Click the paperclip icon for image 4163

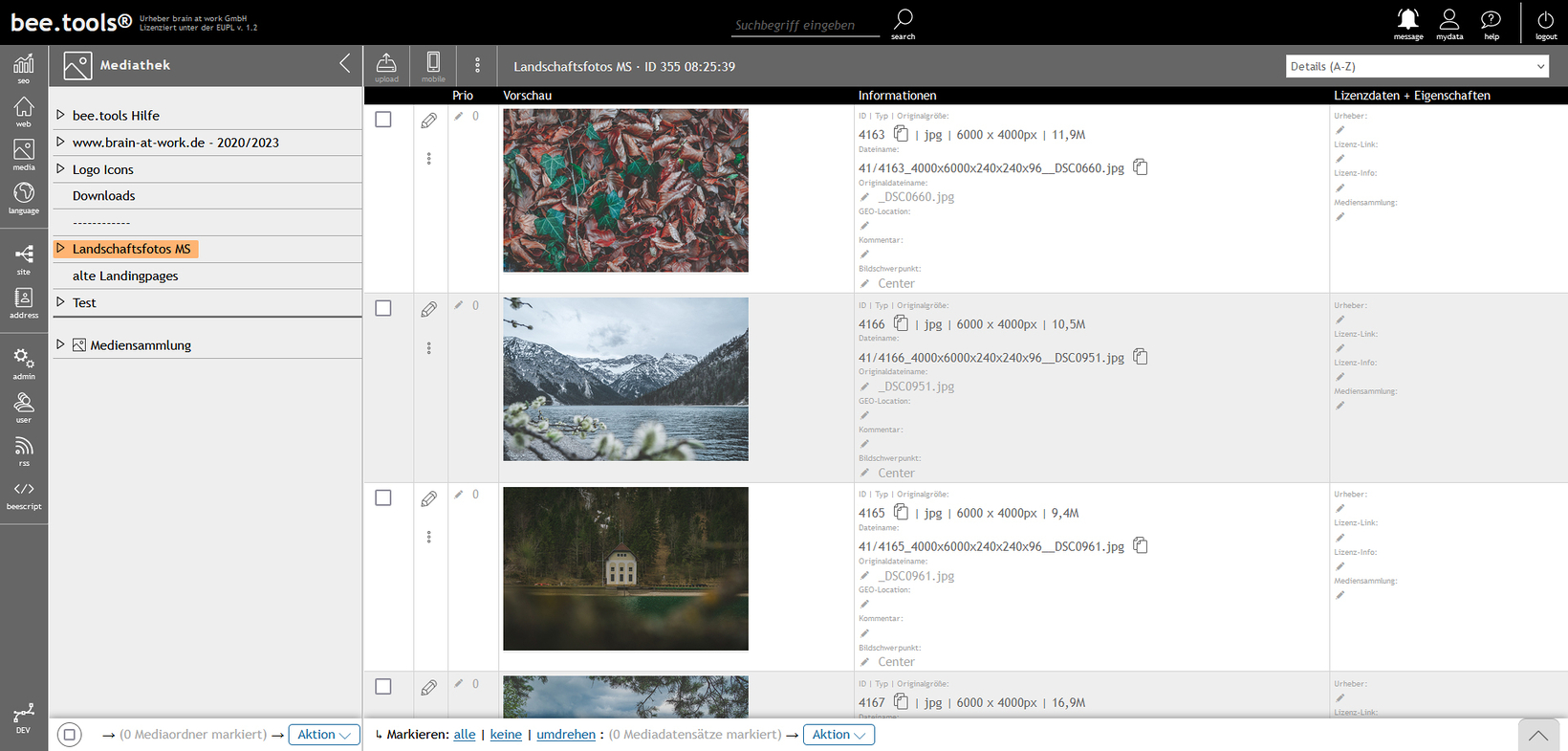[429, 121]
